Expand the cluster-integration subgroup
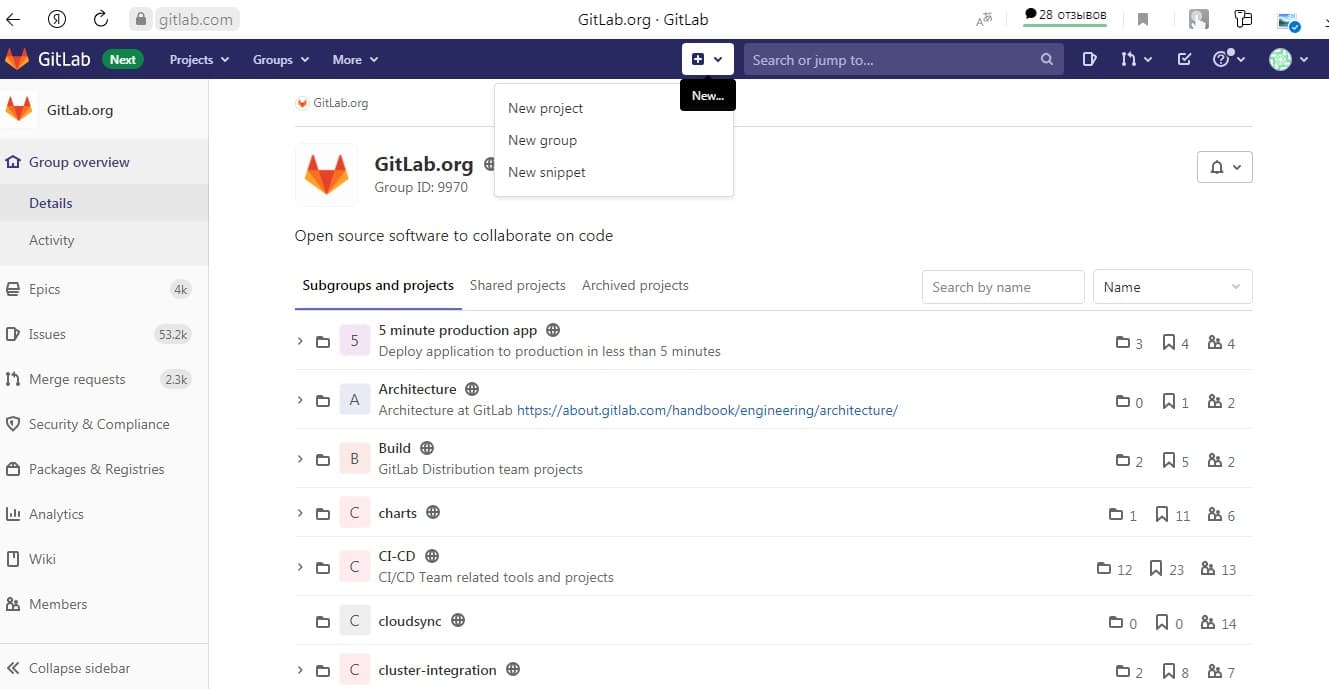 [300, 671]
